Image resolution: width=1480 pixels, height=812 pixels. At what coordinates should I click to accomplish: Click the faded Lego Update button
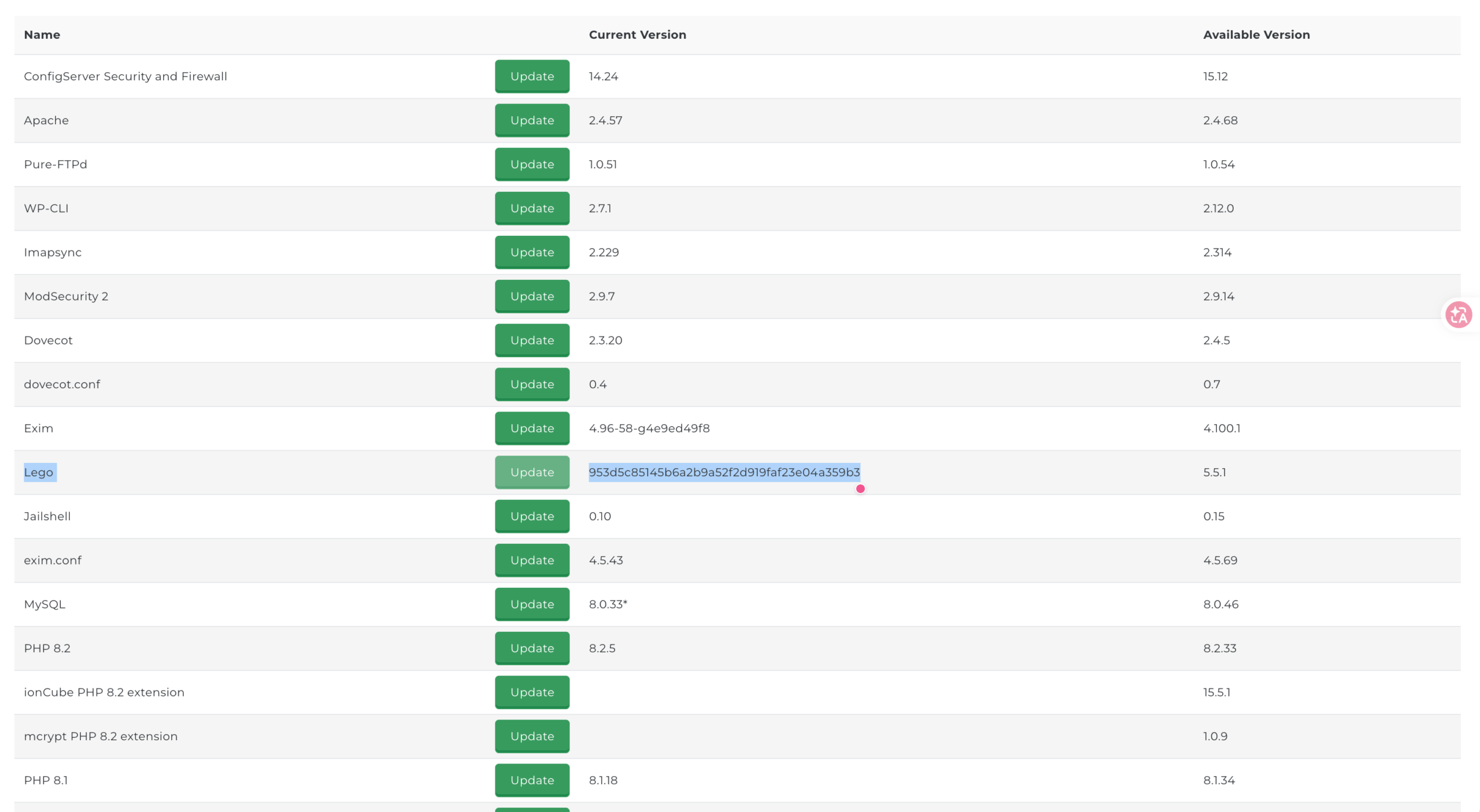click(x=532, y=472)
